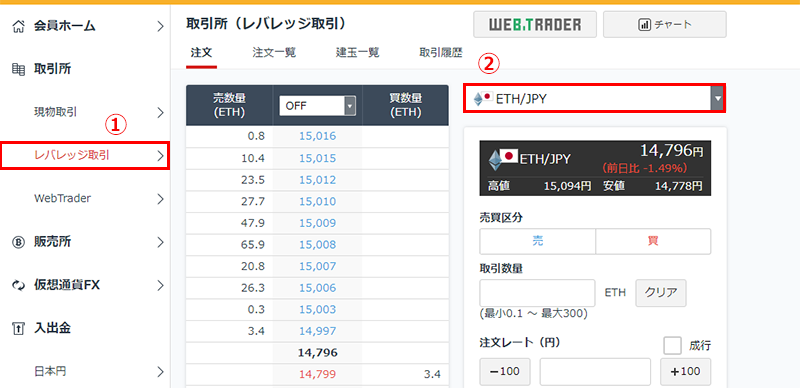Click sell quantity 65.9
This screenshot has height=388, width=800.
[x=254, y=245]
